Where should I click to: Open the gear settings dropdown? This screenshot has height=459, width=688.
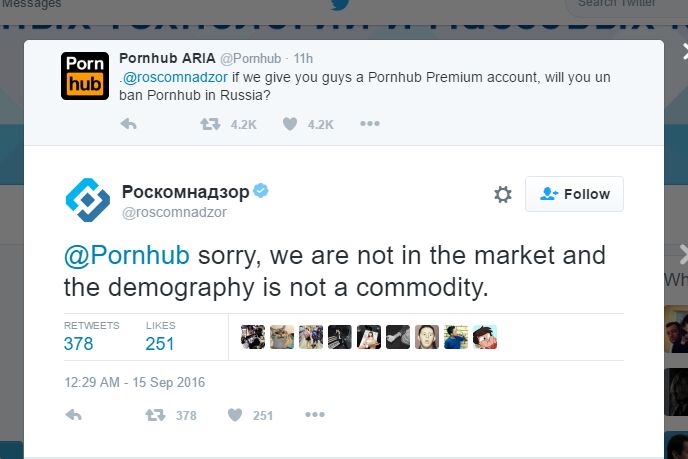[503, 195]
